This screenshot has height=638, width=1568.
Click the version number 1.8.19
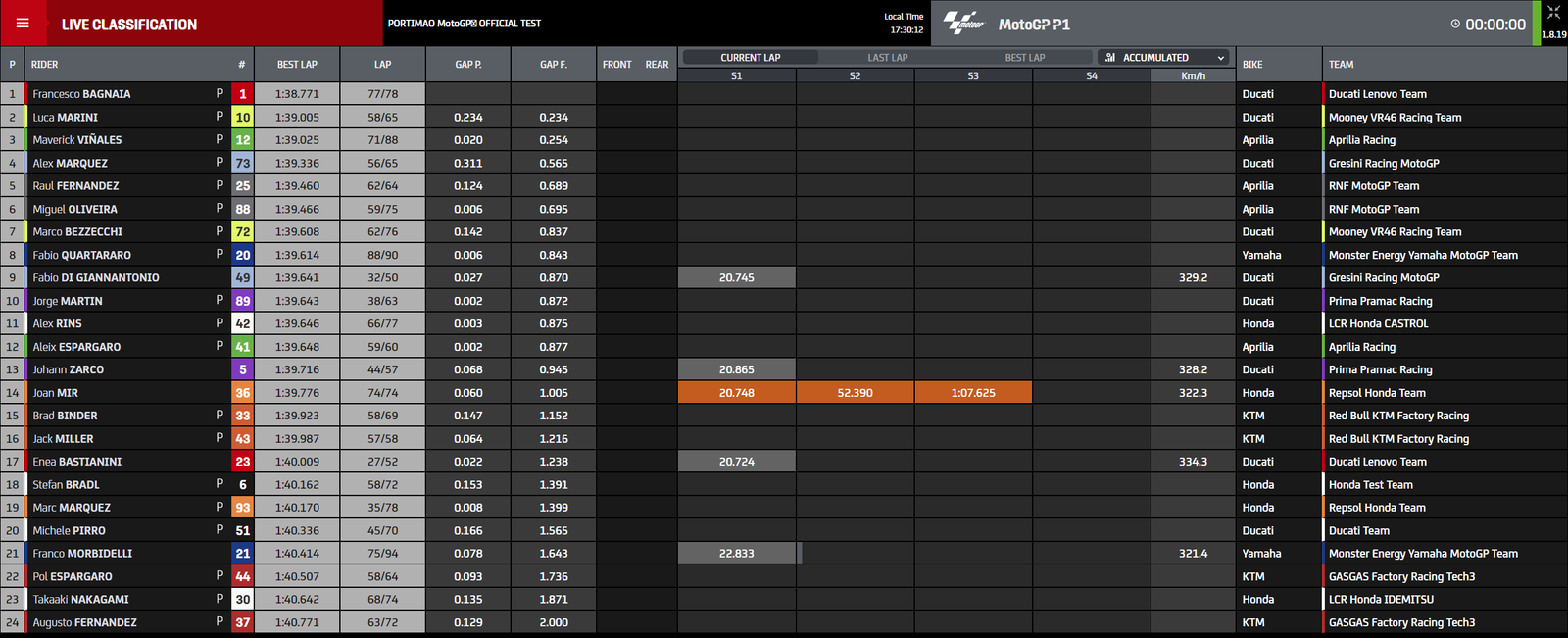pos(1553,34)
